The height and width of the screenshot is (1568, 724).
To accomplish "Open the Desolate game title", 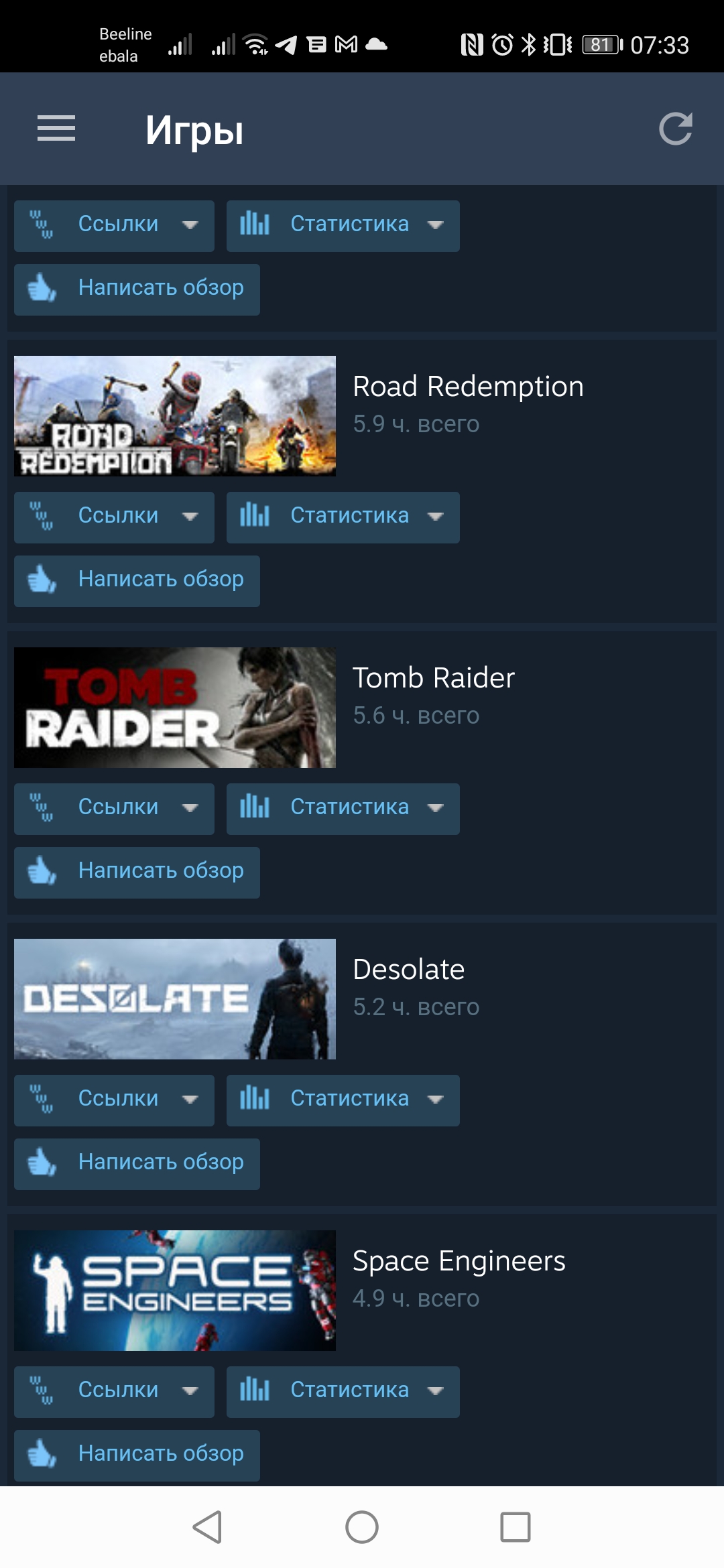I will [x=409, y=970].
